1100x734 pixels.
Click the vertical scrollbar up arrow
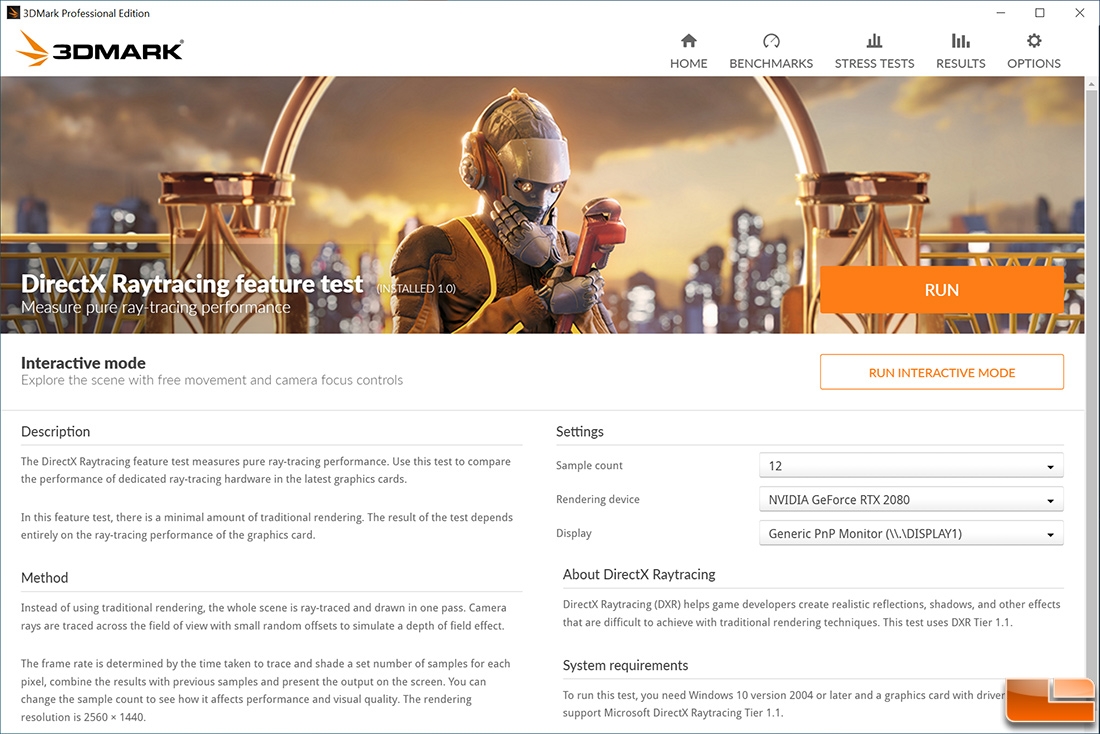click(x=1092, y=84)
